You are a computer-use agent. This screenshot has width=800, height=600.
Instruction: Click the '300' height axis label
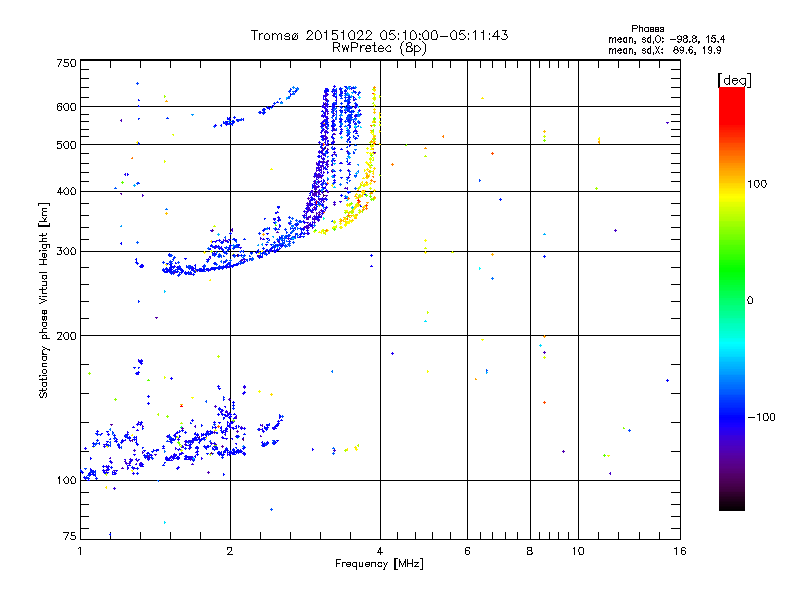click(x=67, y=251)
